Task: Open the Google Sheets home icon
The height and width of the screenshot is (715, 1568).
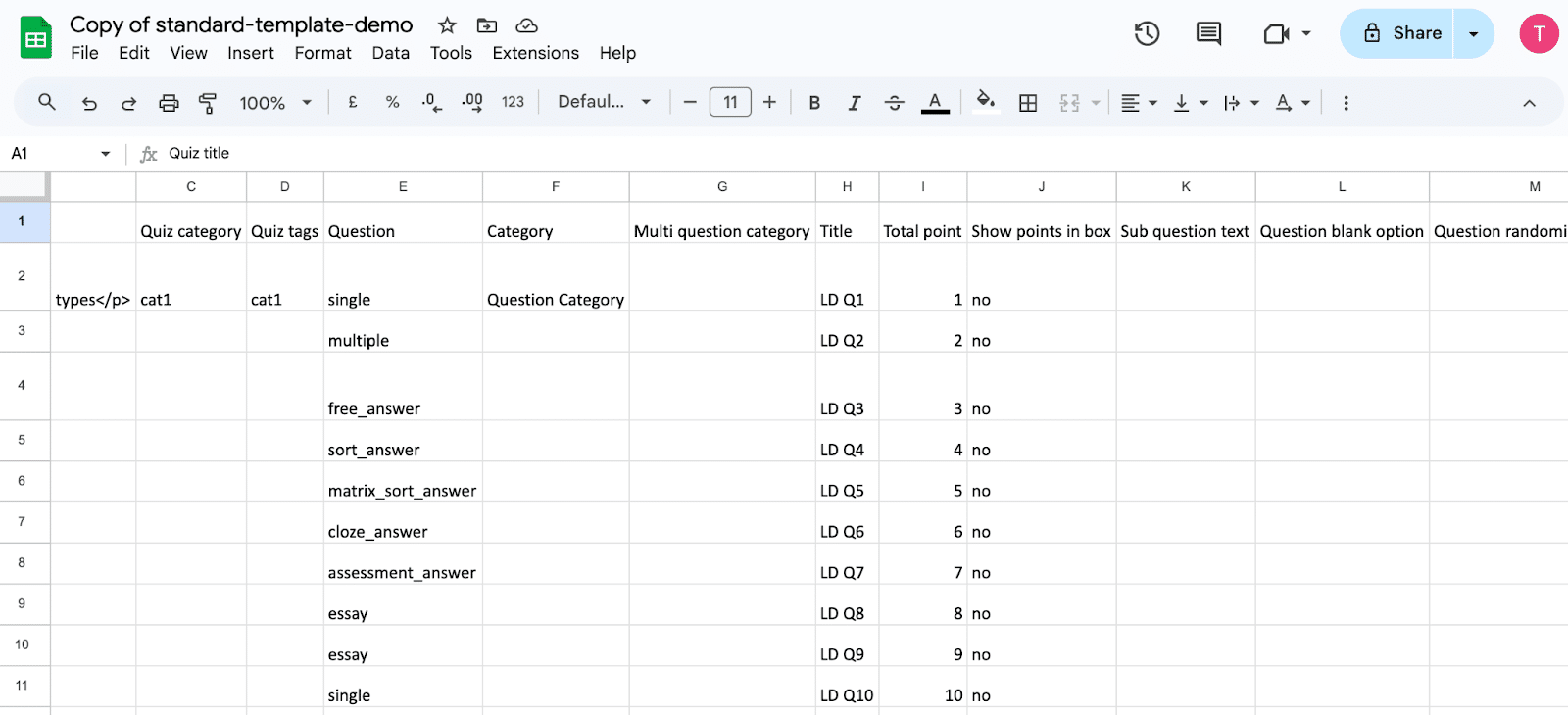Action: click(36, 38)
